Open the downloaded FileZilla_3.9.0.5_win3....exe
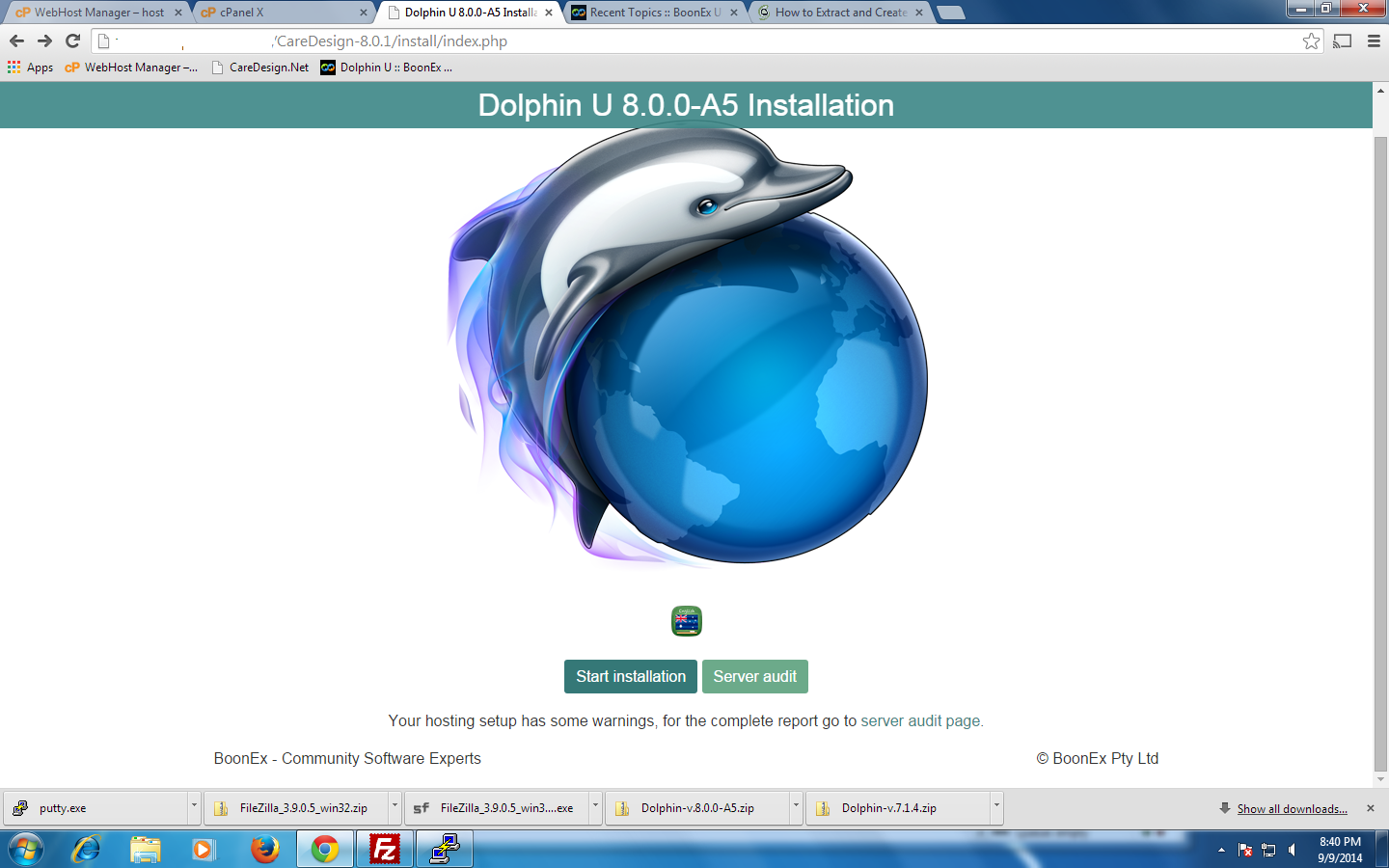Image resolution: width=1389 pixels, height=868 pixels. [497, 808]
